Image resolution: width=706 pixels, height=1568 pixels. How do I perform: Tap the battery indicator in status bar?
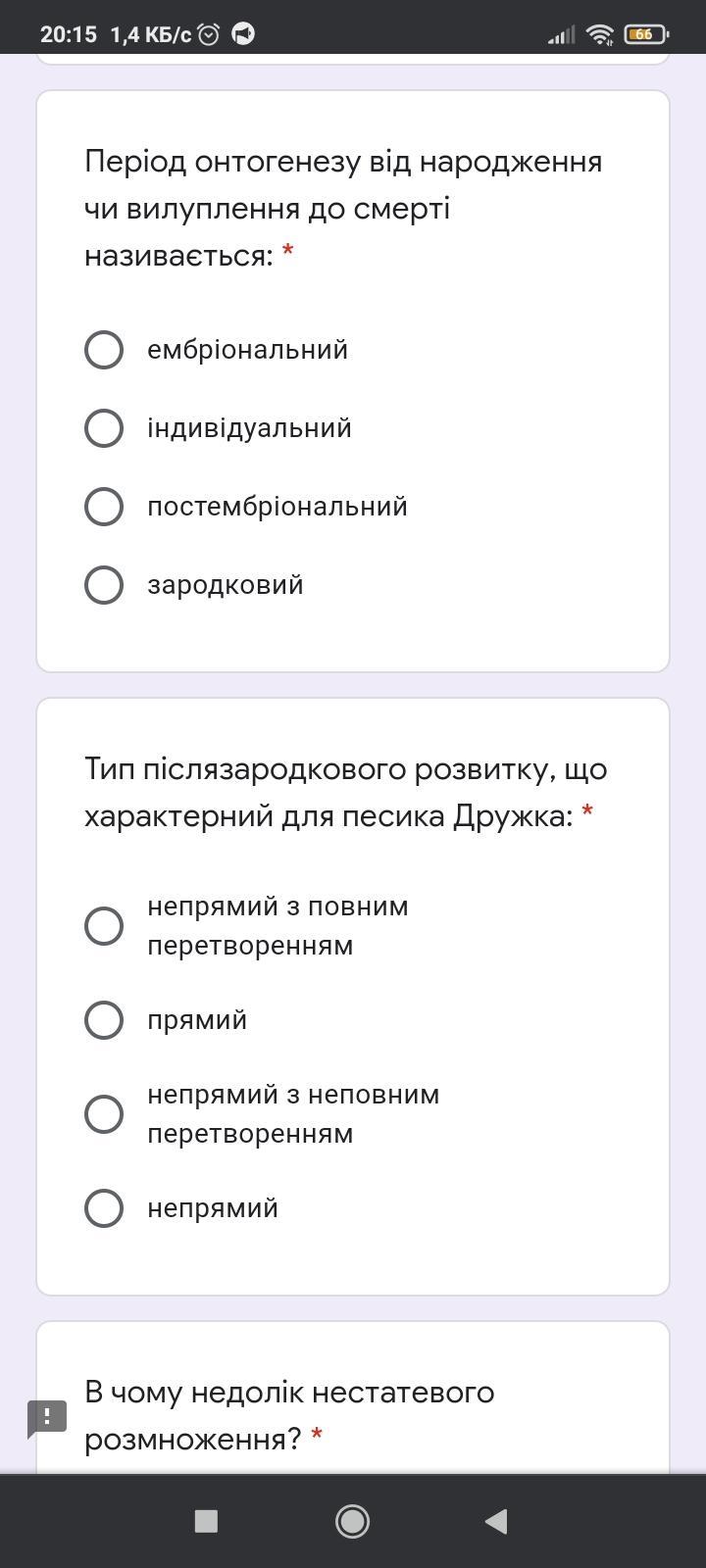(646, 34)
